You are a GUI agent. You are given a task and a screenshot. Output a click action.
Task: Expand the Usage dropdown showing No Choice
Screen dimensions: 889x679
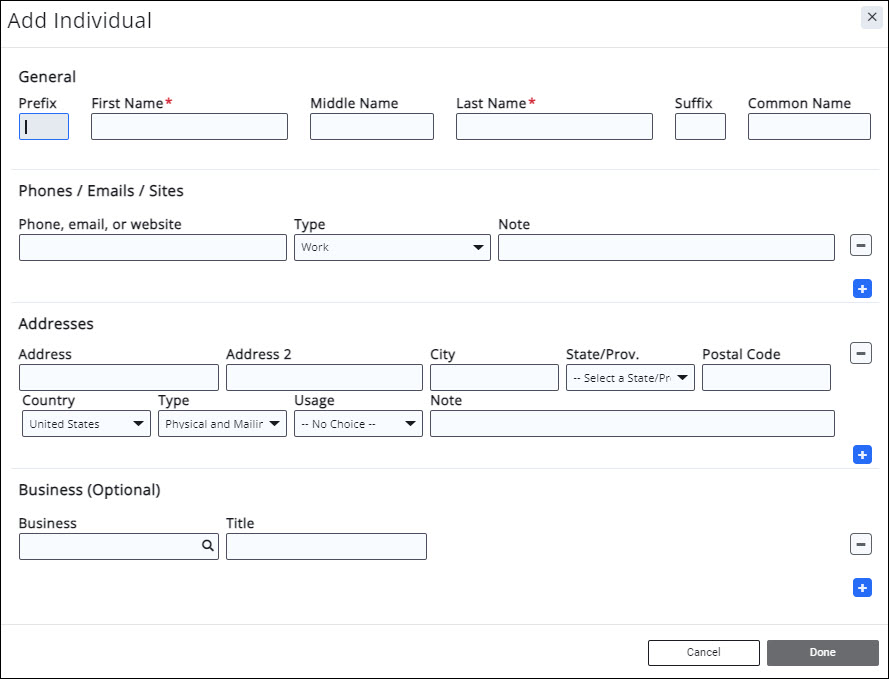tap(358, 424)
